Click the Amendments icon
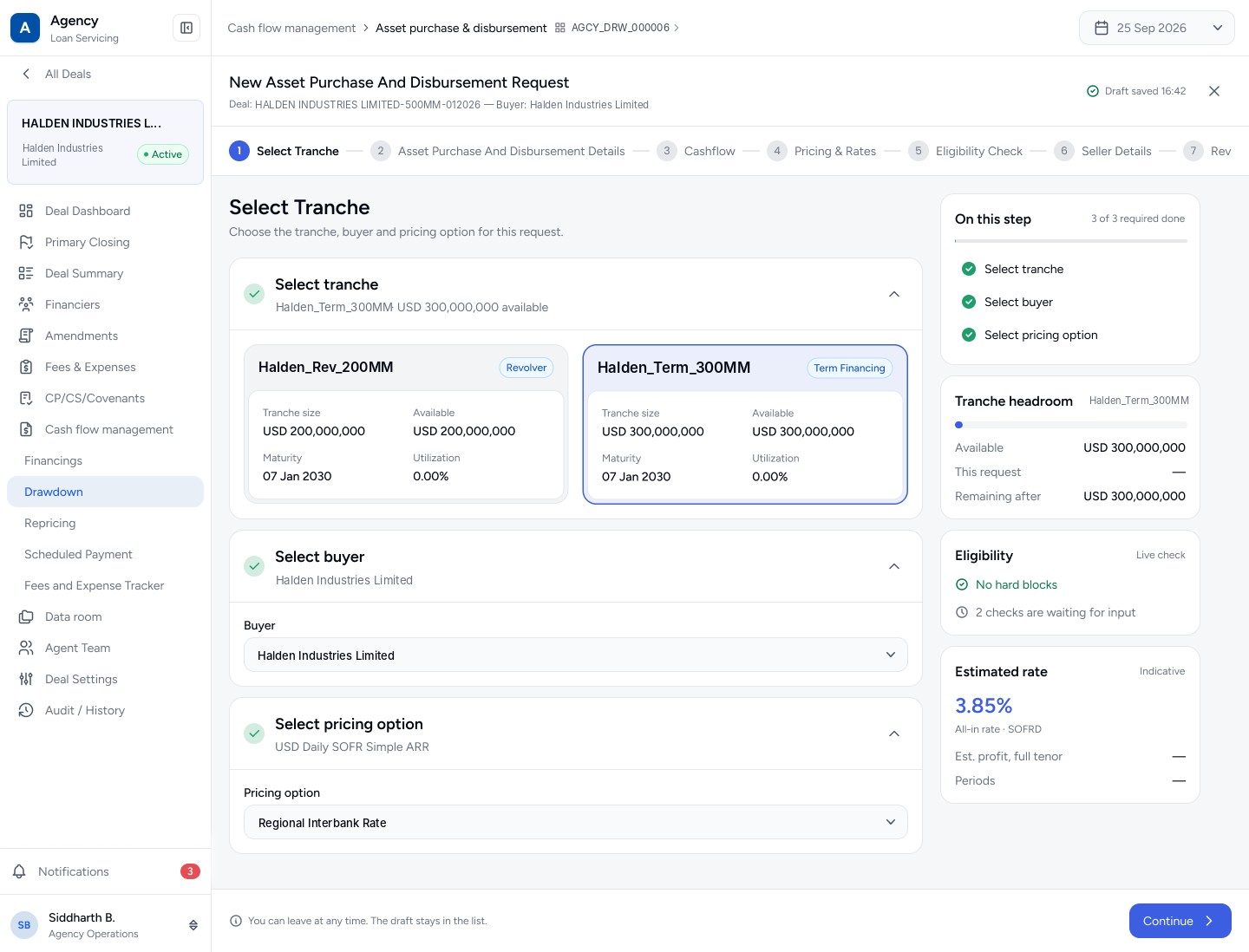The image size is (1249, 952). (26, 336)
